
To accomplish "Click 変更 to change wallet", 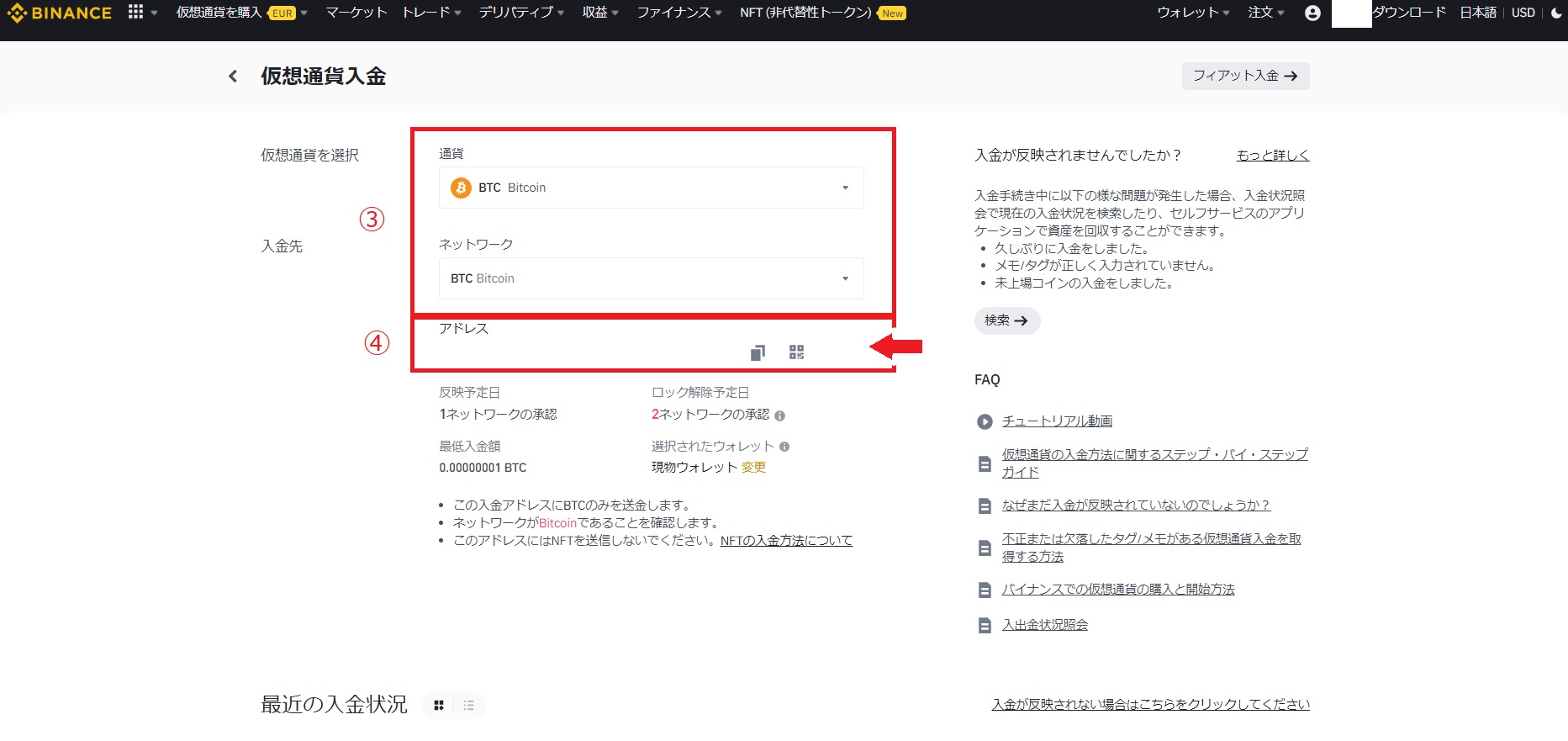I will coord(753,468).
